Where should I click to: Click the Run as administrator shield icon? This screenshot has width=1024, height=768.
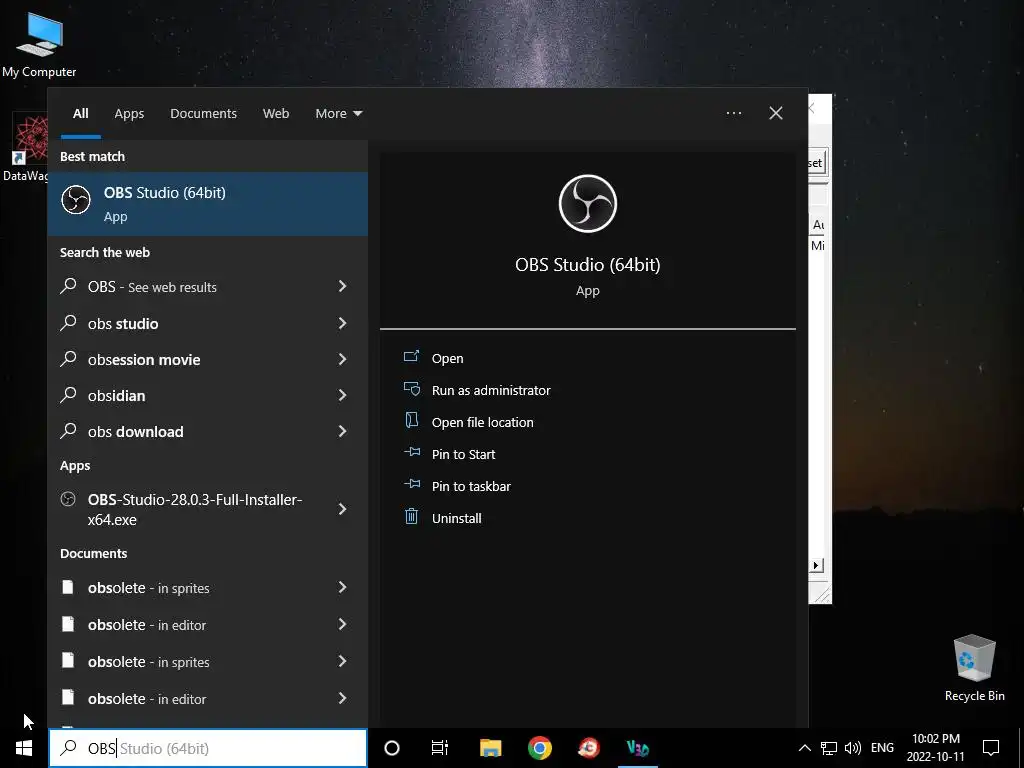[x=411, y=389]
